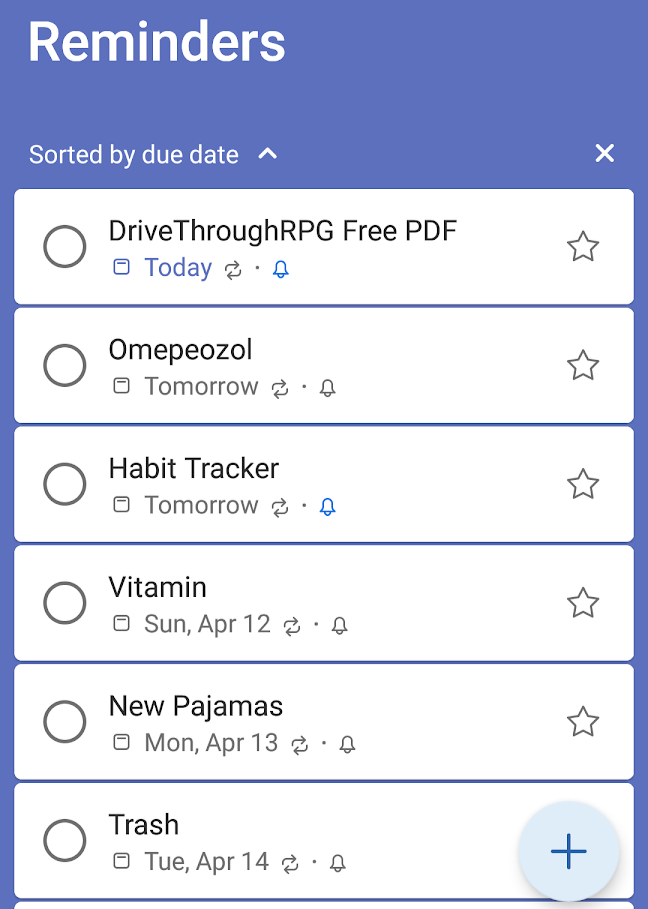Open the Habit Tracker task details
648x909 pixels.
pos(194,468)
